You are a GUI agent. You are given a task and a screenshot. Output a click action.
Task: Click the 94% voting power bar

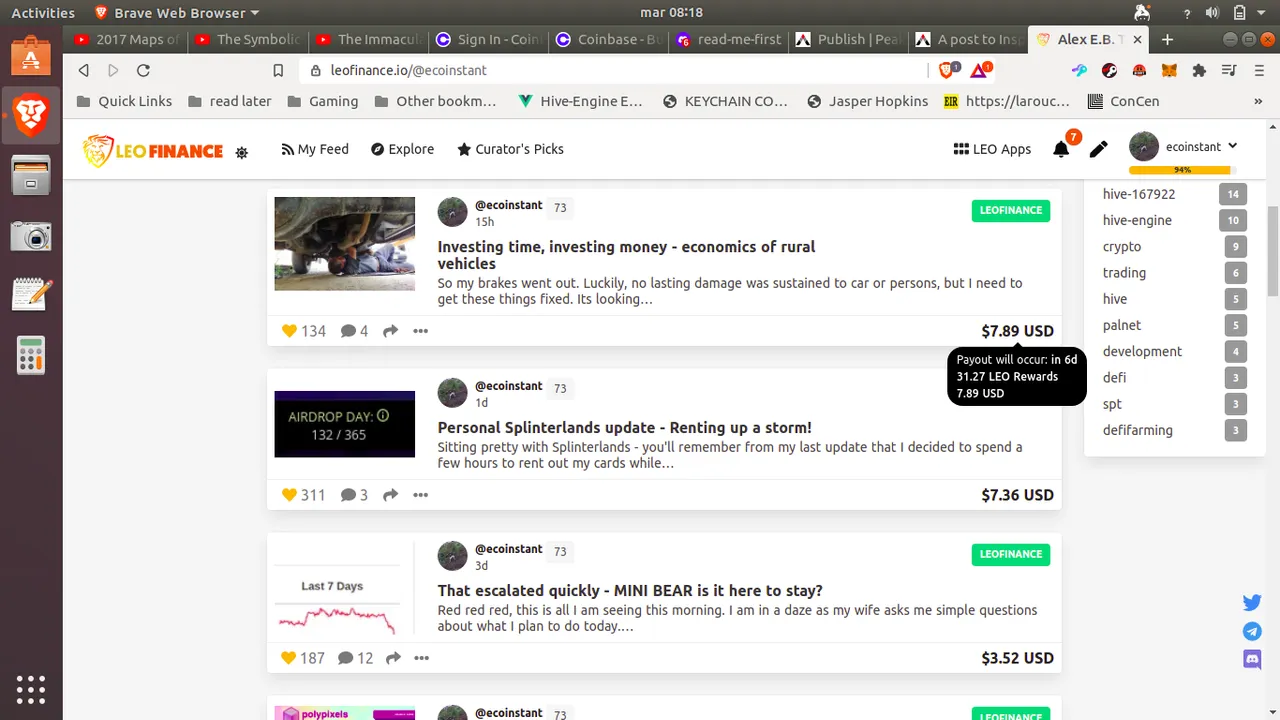(1183, 170)
